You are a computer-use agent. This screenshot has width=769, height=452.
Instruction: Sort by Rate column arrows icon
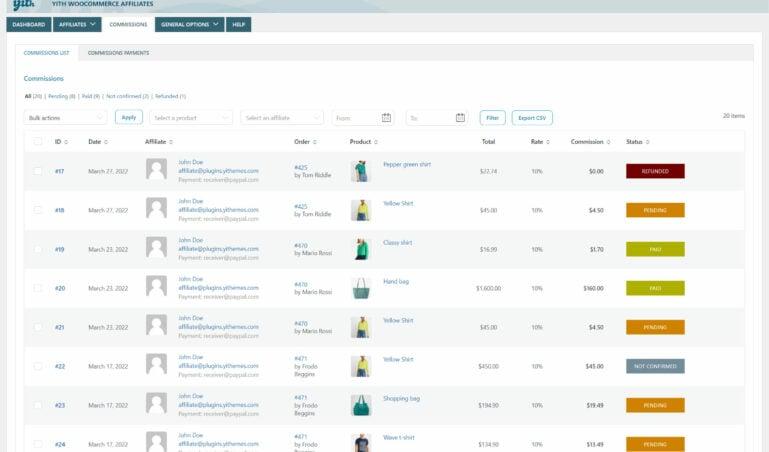tap(548, 142)
